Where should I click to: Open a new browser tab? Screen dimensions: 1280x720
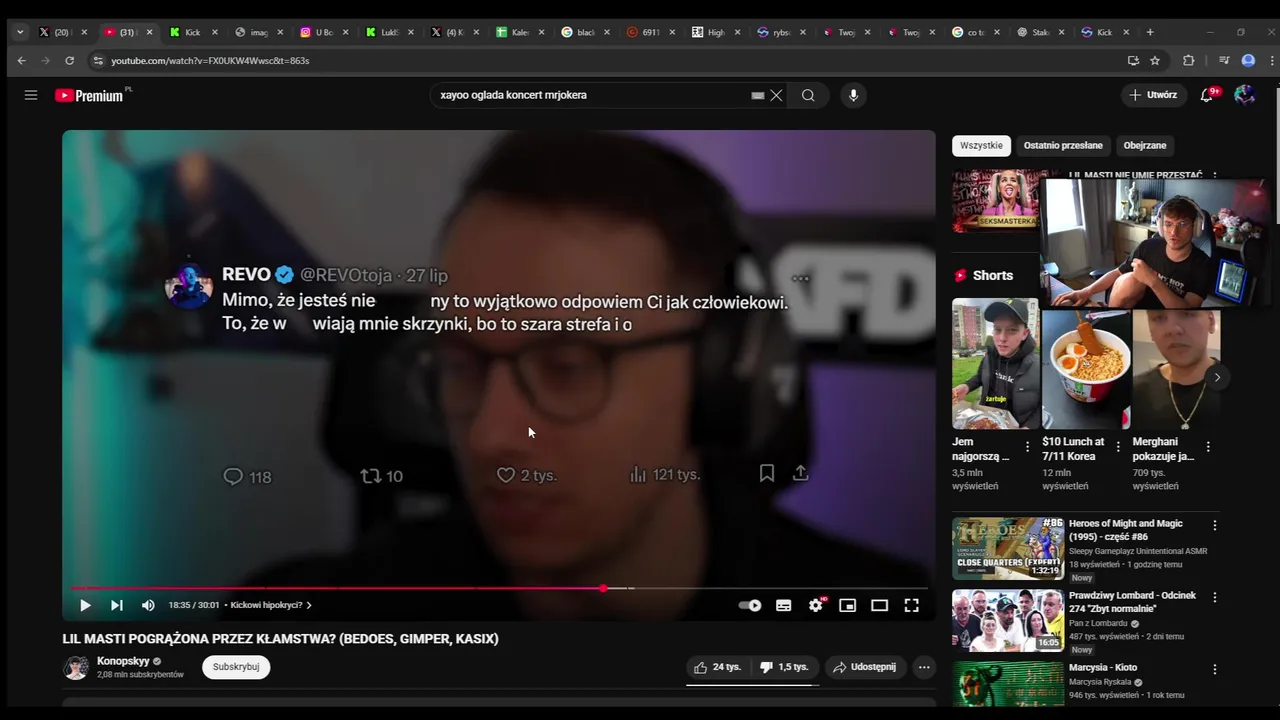coord(1150,32)
